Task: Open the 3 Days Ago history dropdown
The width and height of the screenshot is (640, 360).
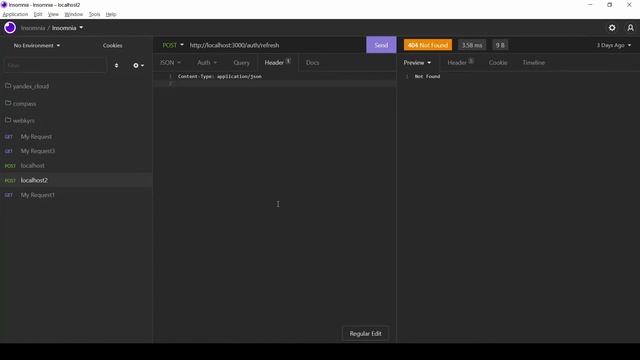Action: point(613,45)
